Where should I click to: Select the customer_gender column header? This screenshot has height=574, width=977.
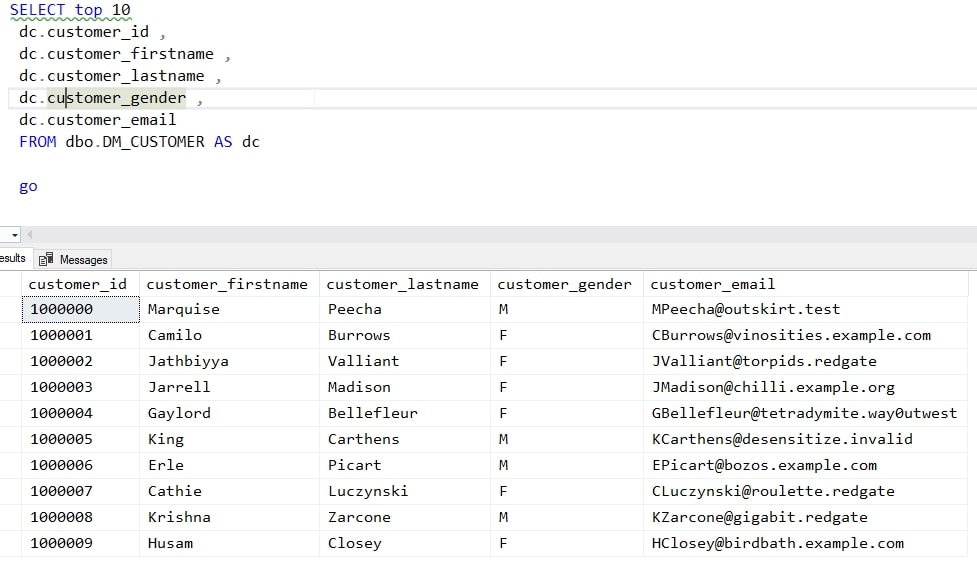[x=567, y=284]
